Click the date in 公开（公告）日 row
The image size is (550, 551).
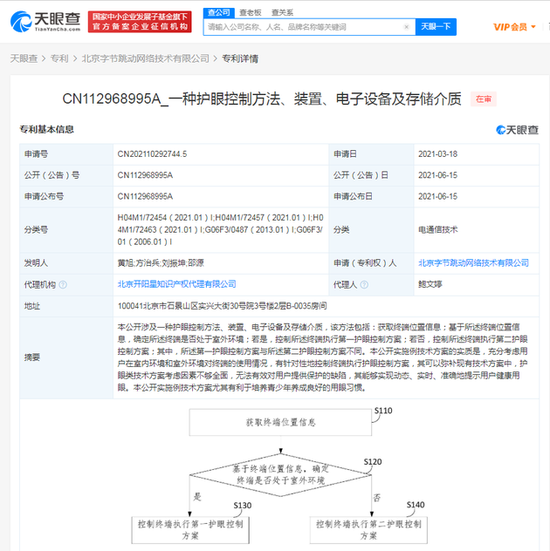coord(438,175)
